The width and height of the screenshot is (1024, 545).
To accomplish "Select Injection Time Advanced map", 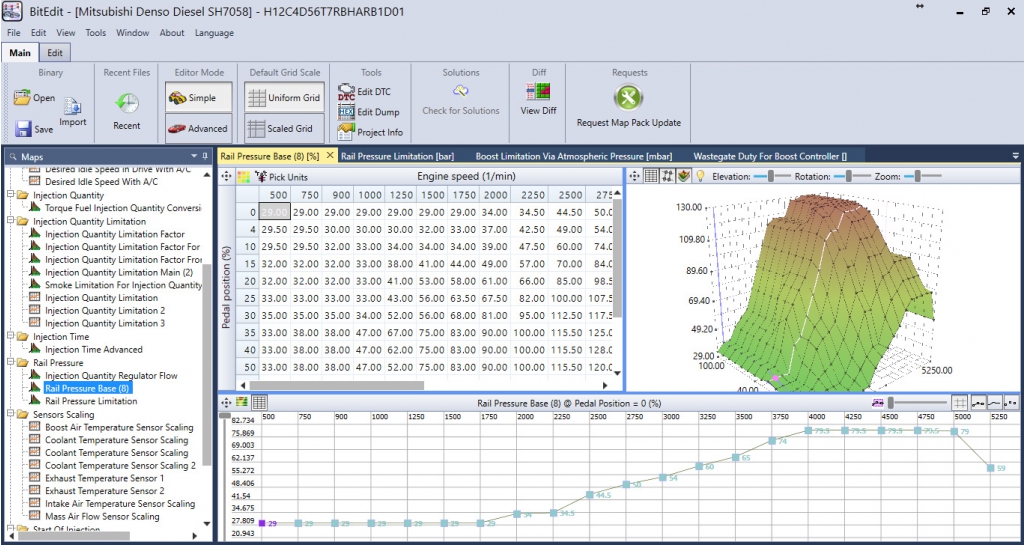I will [x=93, y=350].
